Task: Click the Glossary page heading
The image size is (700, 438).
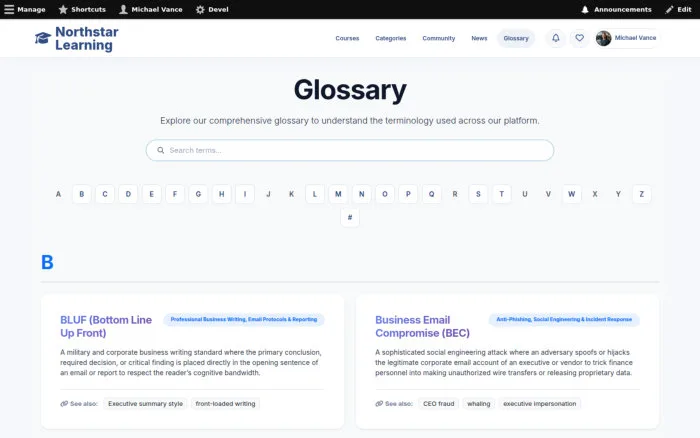Action: pyautogui.click(x=350, y=90)
